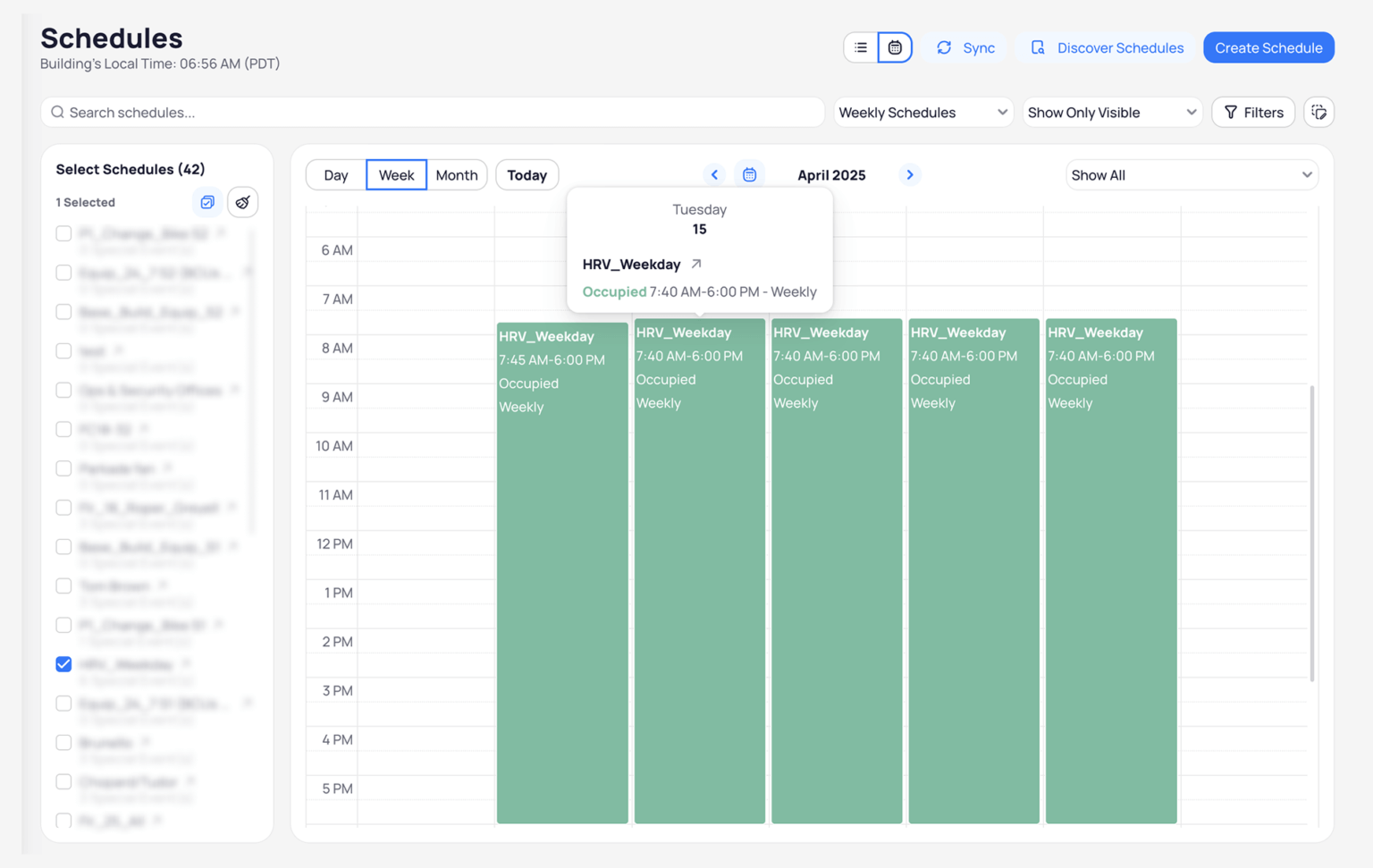Uncheck the selected HRV_Weekday schedule

(63, 664)
